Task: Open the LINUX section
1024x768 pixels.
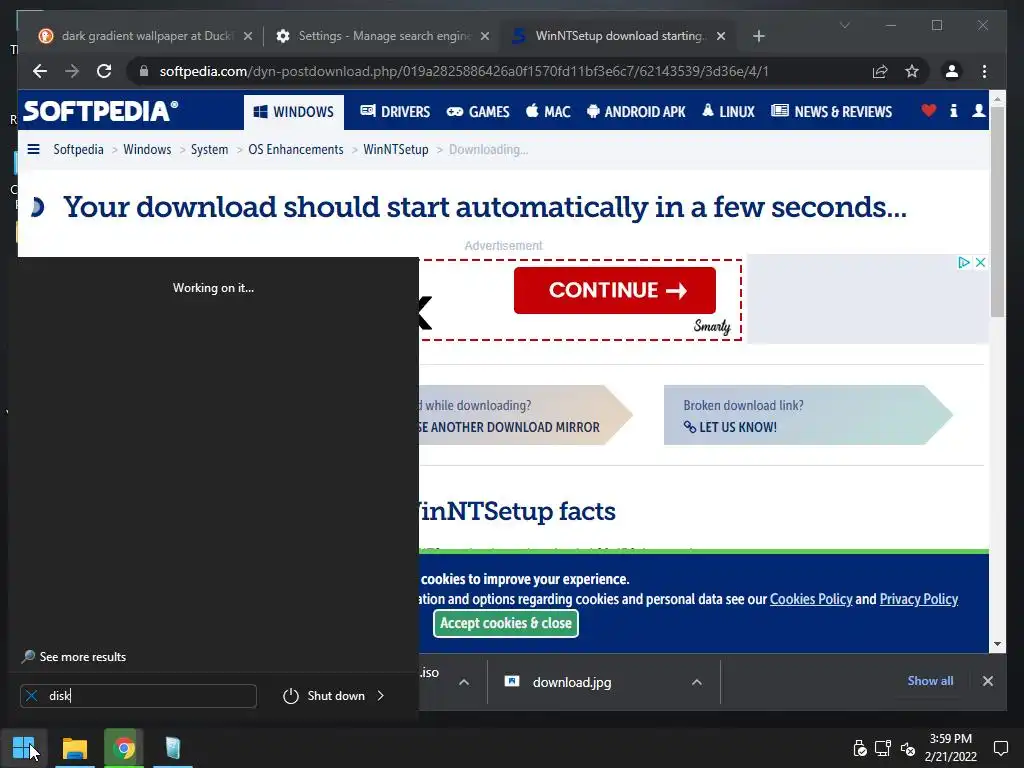Action: (x=728, y=112)
